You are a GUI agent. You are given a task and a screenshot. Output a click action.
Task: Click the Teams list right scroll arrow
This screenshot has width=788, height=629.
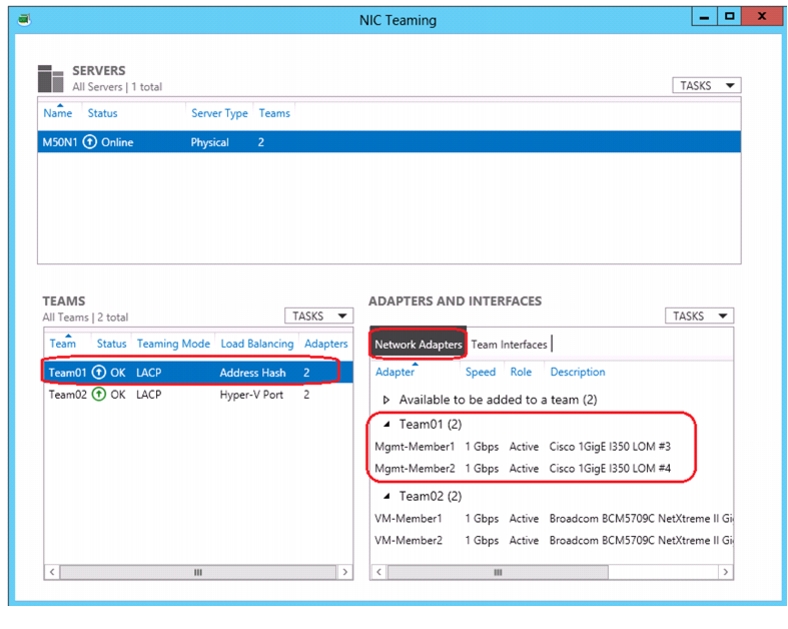(x=345, y=572)
